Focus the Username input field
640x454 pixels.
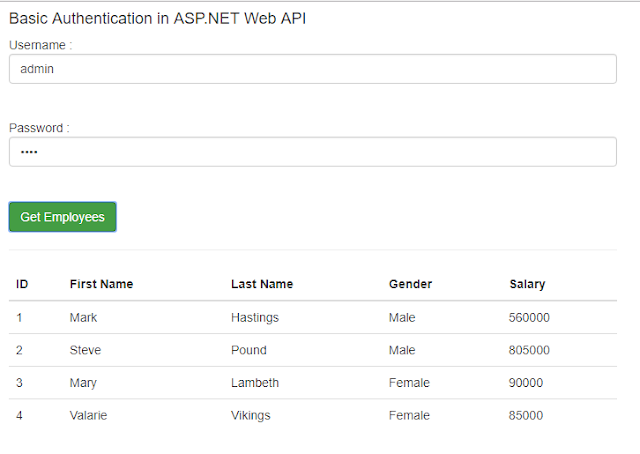tap(313, 69)
